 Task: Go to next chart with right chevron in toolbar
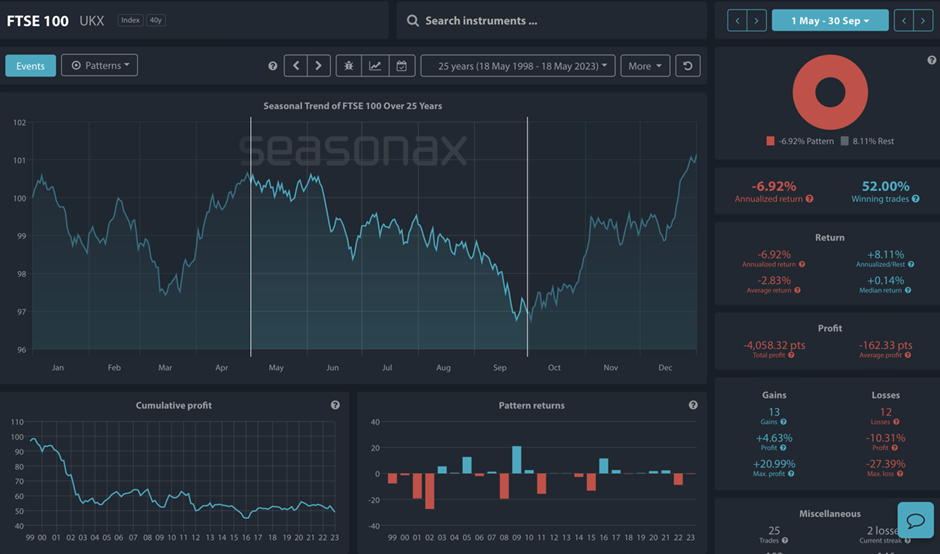tap(319, 66)
